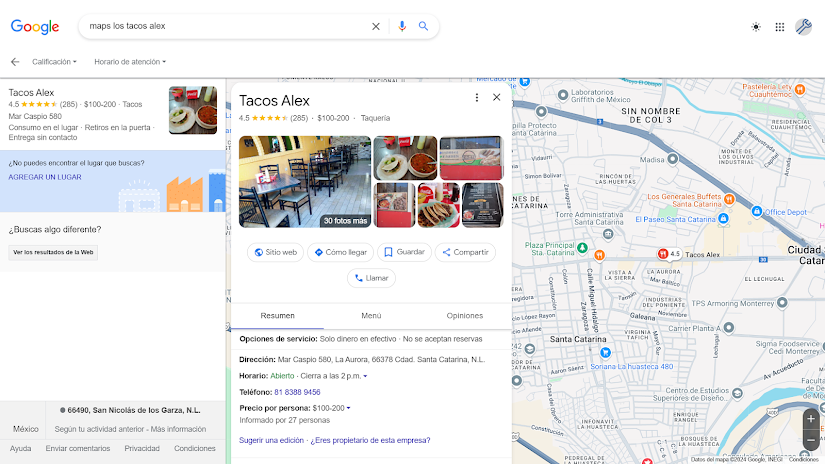Image resolution: width=825 pixels, height=464 pixels.
Task: Open the Privacidad footer link
Action: coord(142,449)
